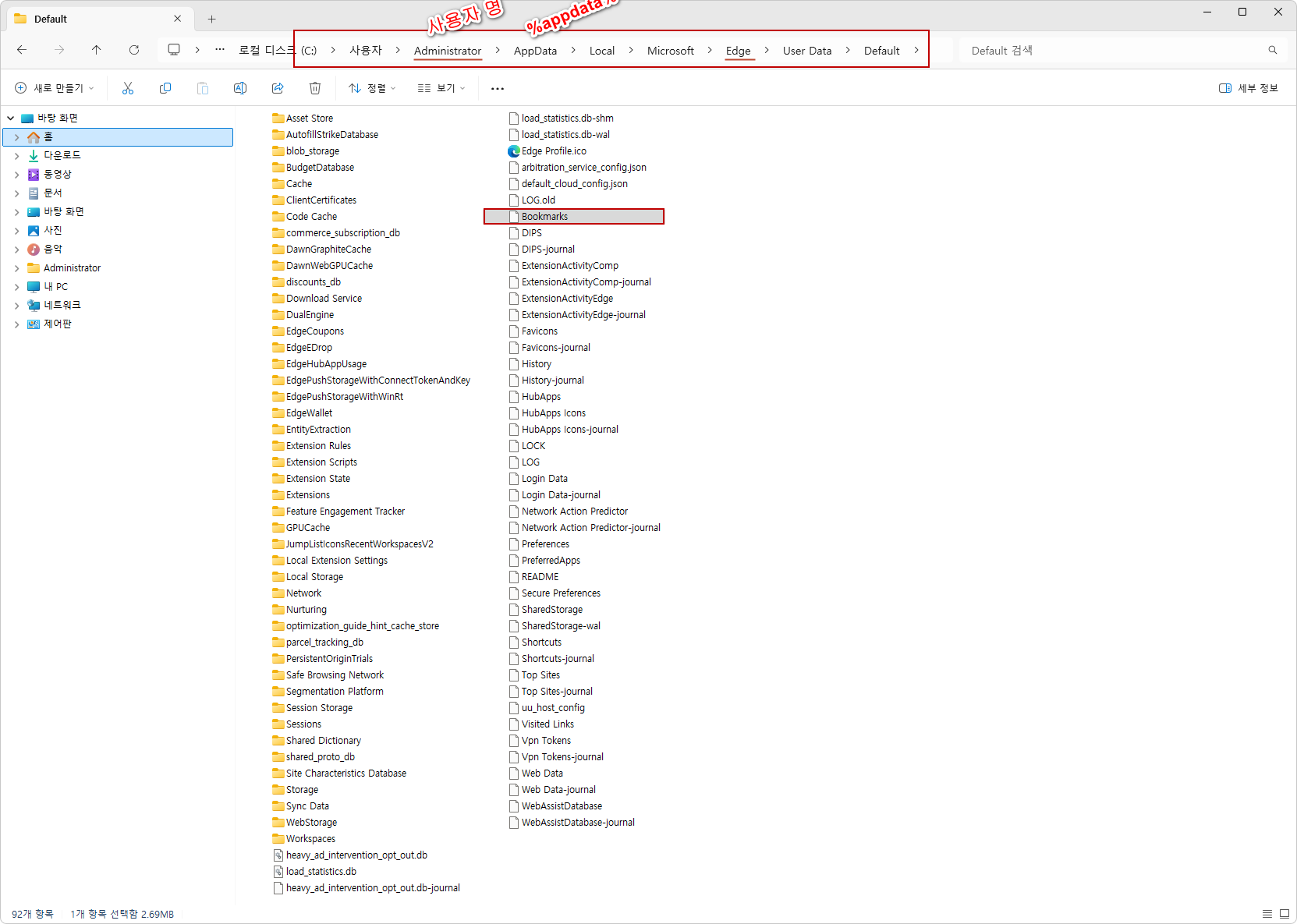The image size is (1297, 924).
Task: Toggle the 세부 정보 details pane
Action: (1249, 88)
